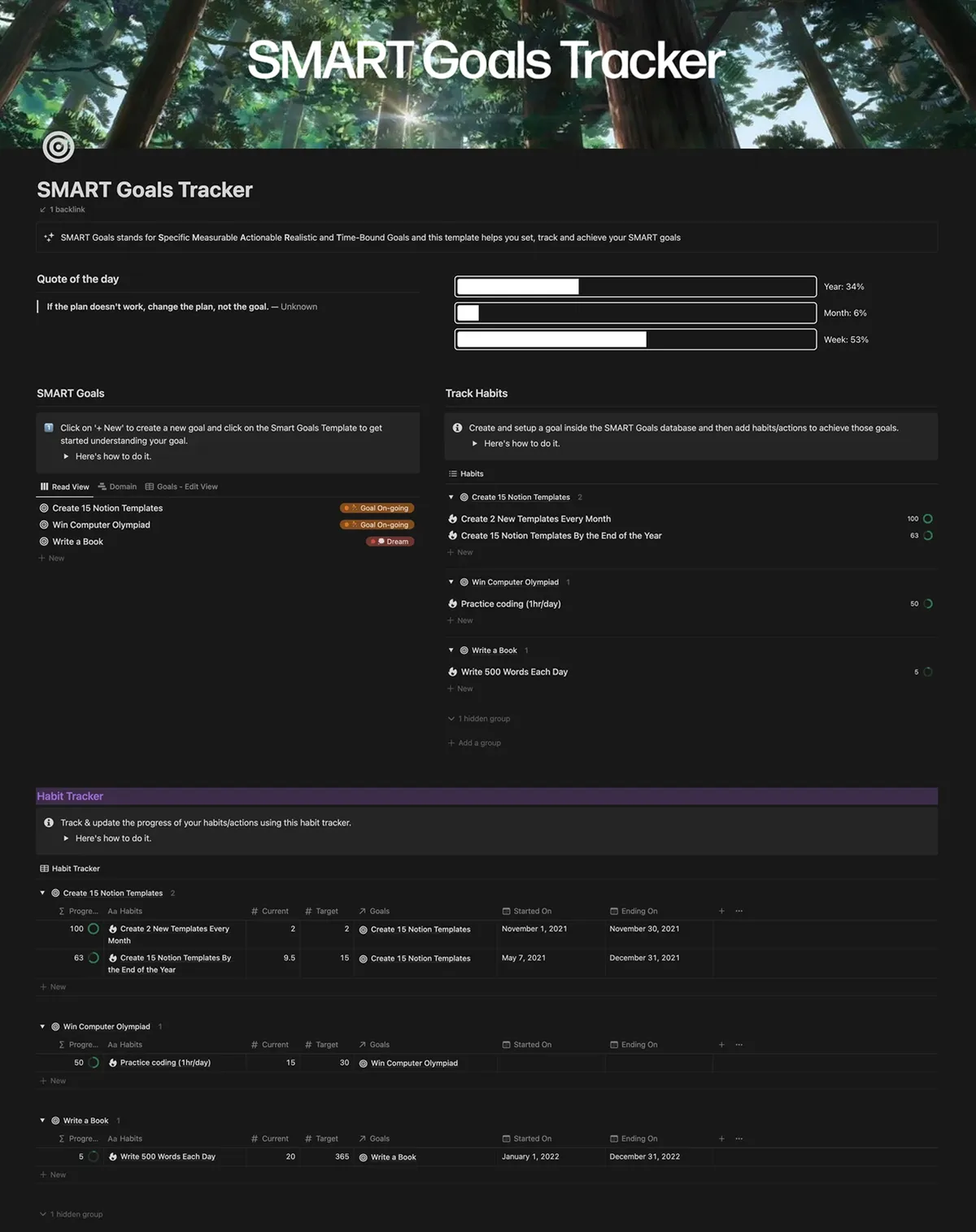
Task: Click the fire icon of Practice coding row in Habit Tracker table
Action: (x=113, y=1063)
